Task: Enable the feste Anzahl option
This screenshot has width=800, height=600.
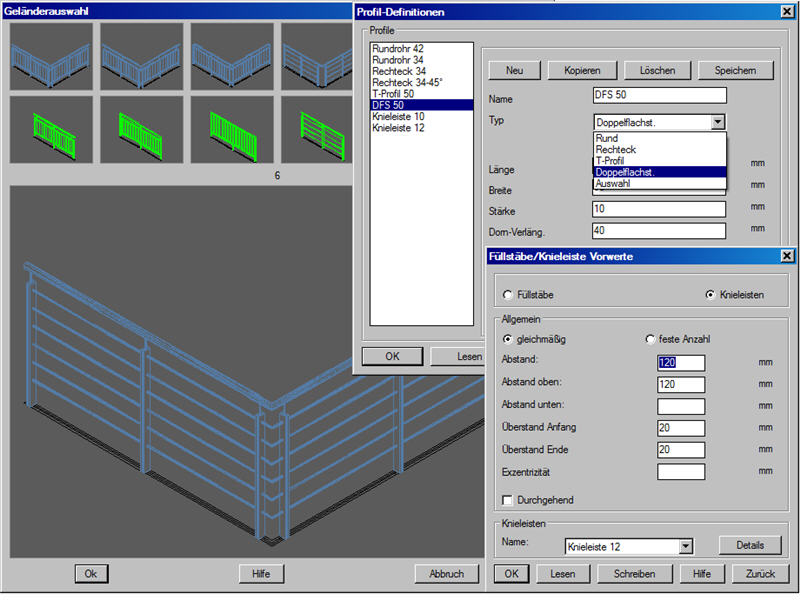Action: click(x=651, y=340)
